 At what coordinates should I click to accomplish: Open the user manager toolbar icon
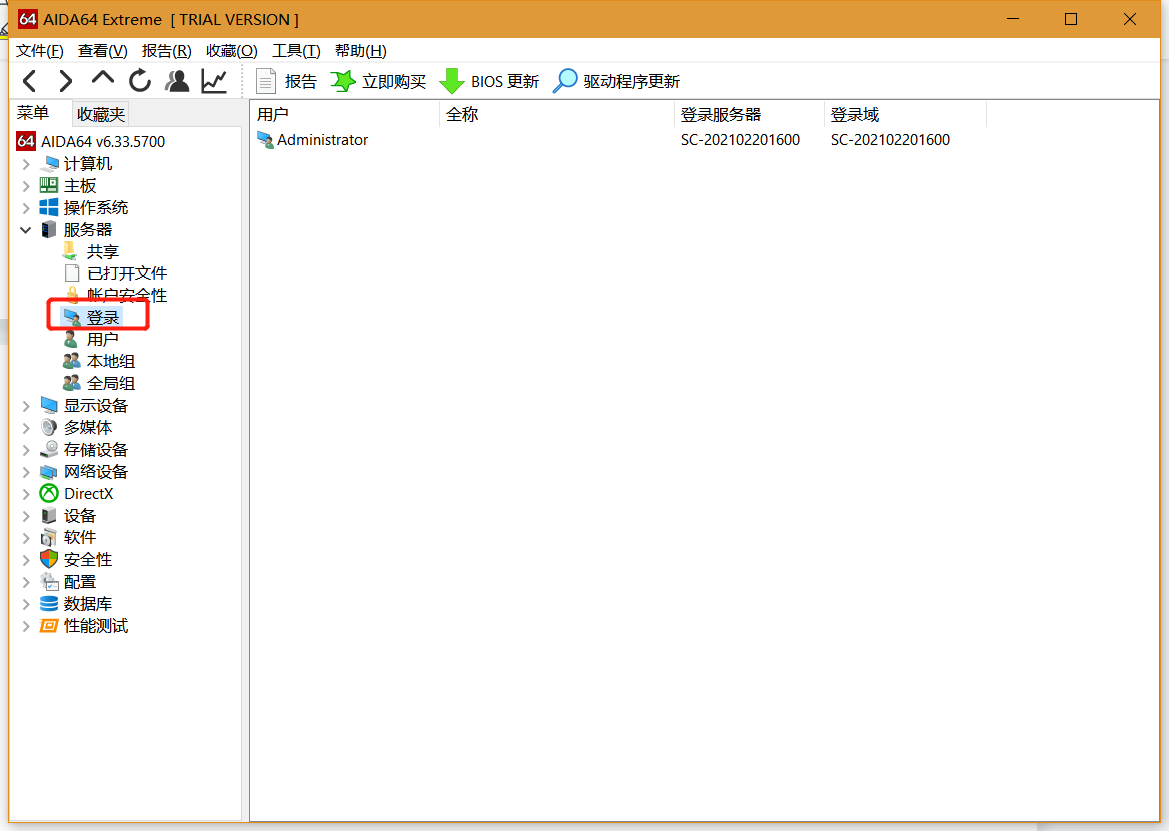click(x=177, y=81)
